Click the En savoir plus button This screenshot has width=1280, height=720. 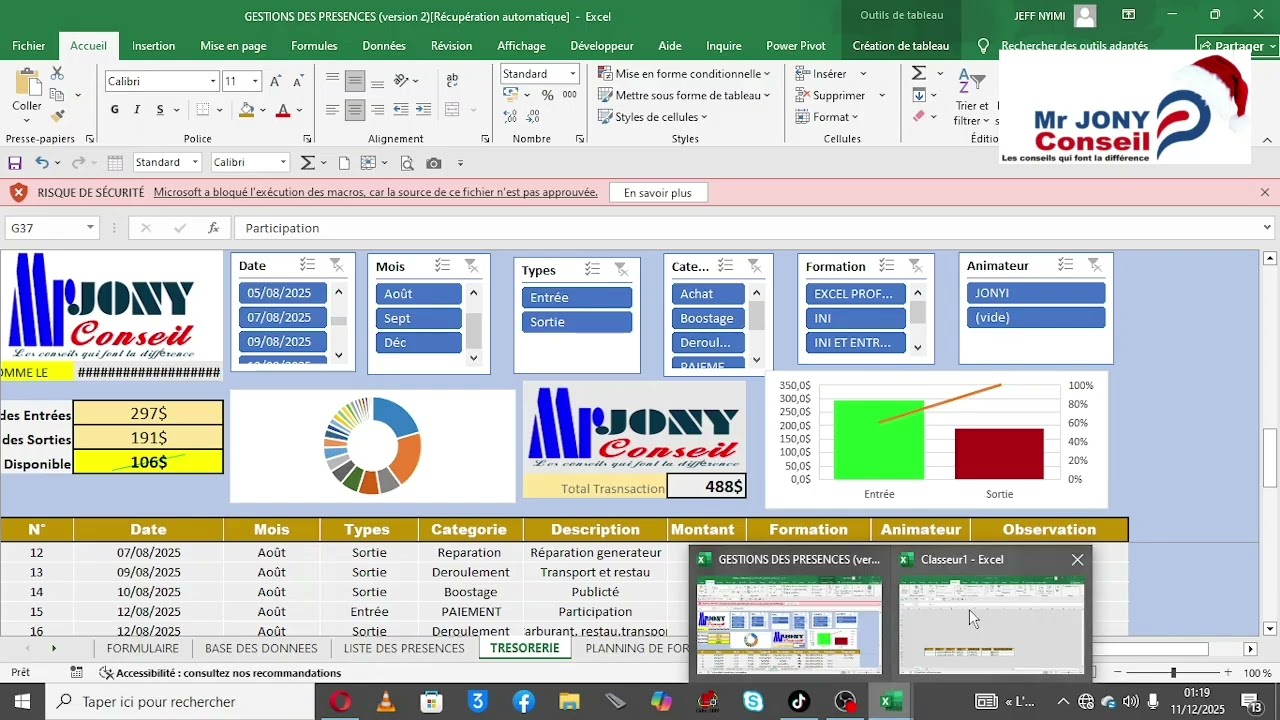(657, 193)
